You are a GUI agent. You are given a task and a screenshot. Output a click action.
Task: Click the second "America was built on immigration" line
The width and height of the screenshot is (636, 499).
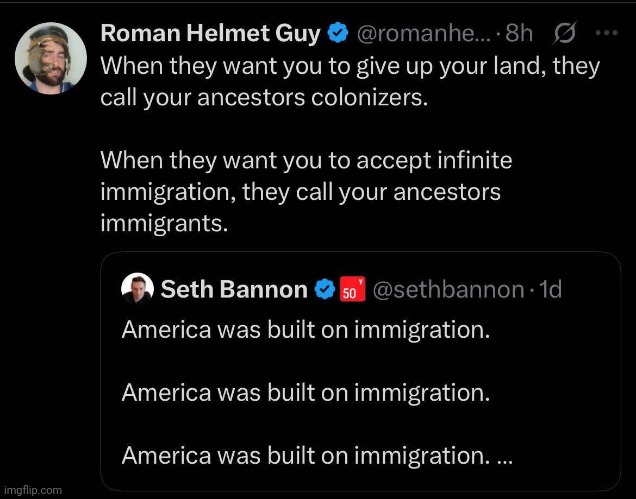point(305,392)
